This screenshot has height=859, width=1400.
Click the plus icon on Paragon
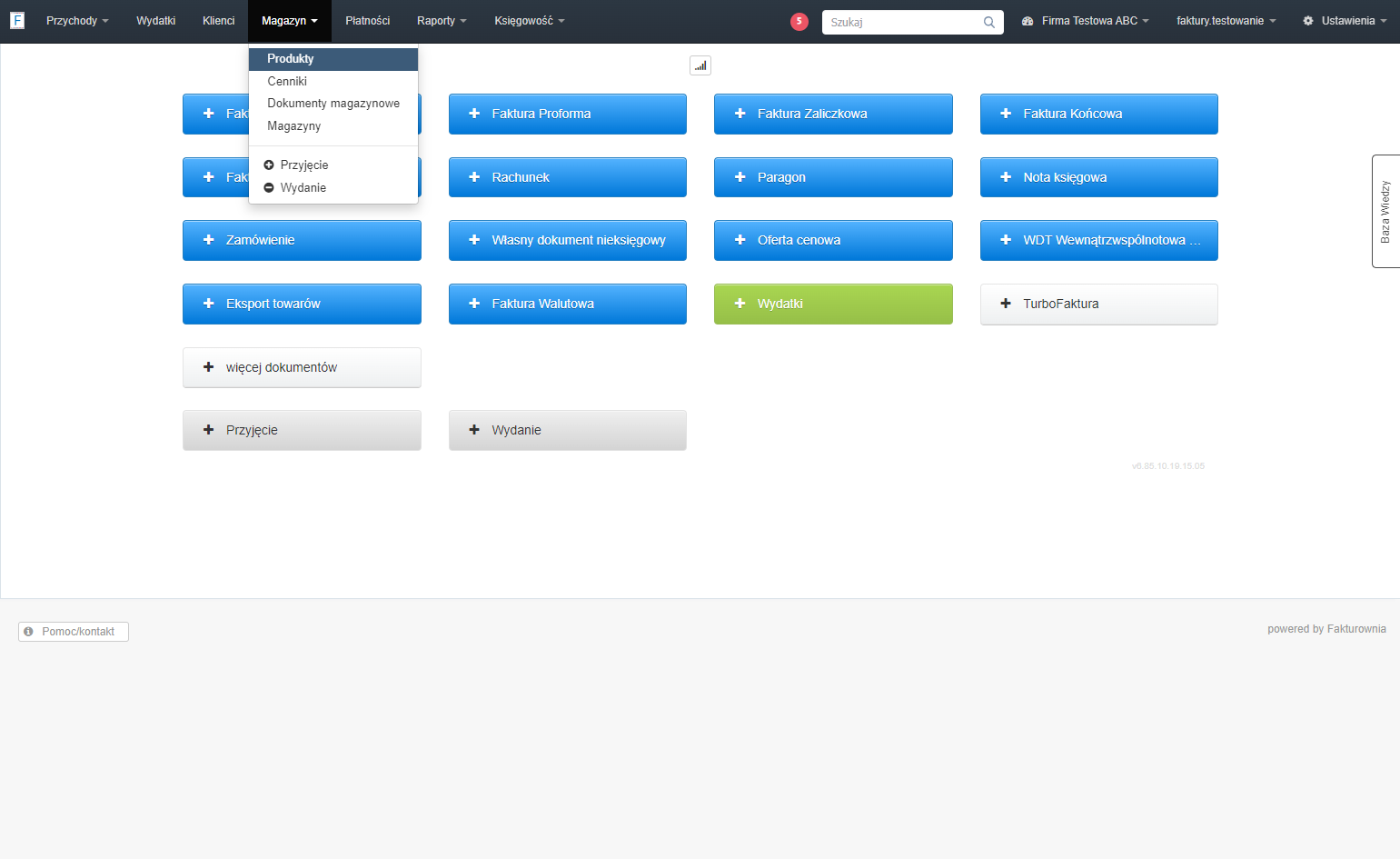(x=740, y=177)
